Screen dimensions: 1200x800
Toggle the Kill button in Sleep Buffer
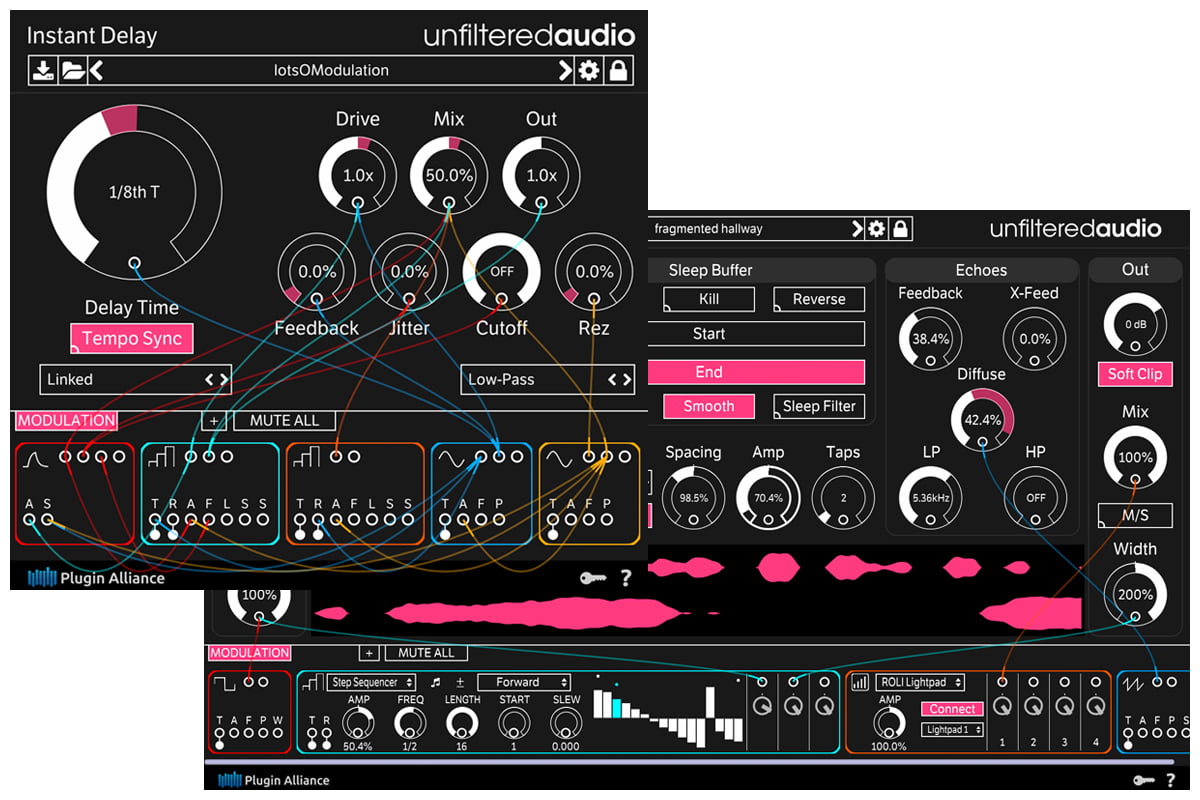click(x=709, y=299)
